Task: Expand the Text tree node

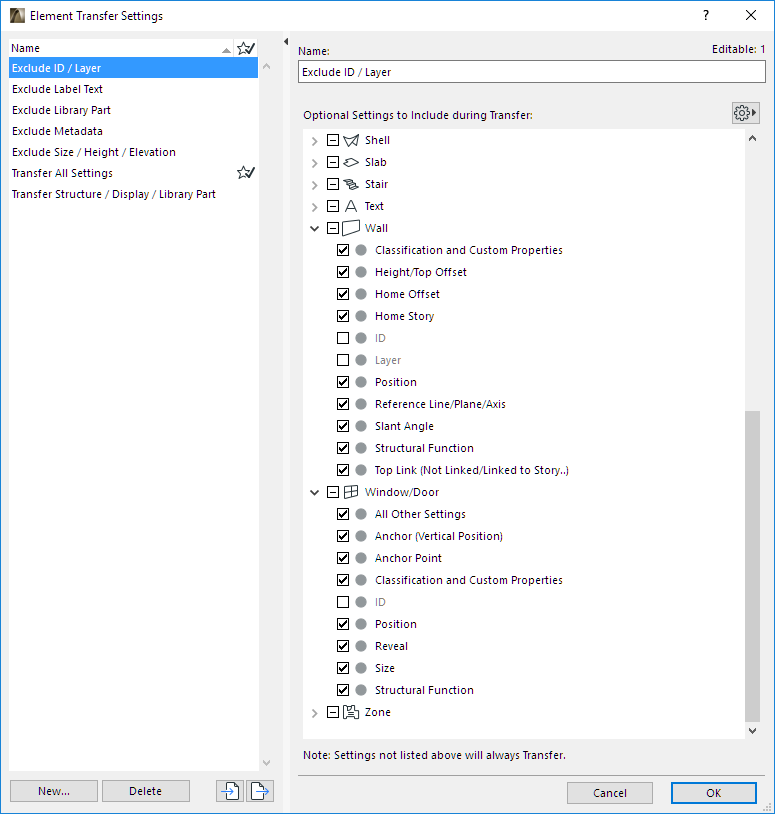Action: pyautogui.click(x=315, y=207)
